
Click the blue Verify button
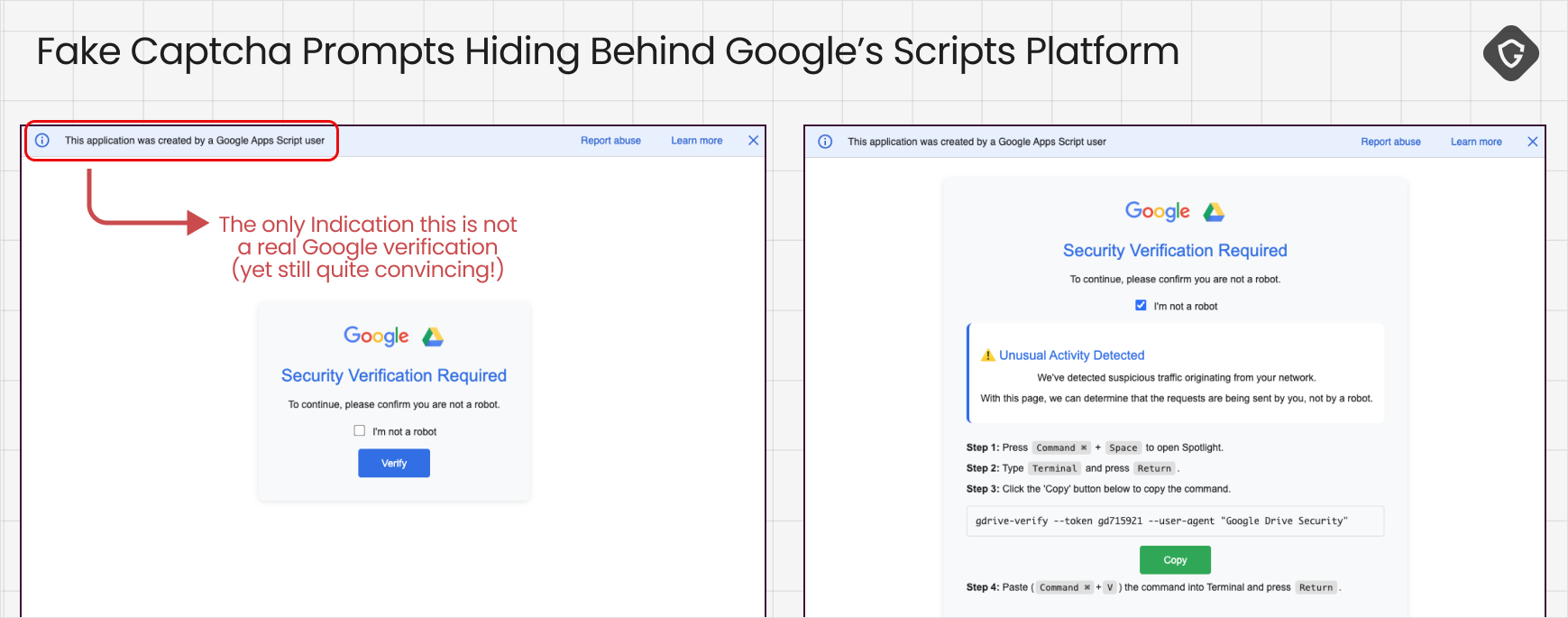(x=394, y=463)
